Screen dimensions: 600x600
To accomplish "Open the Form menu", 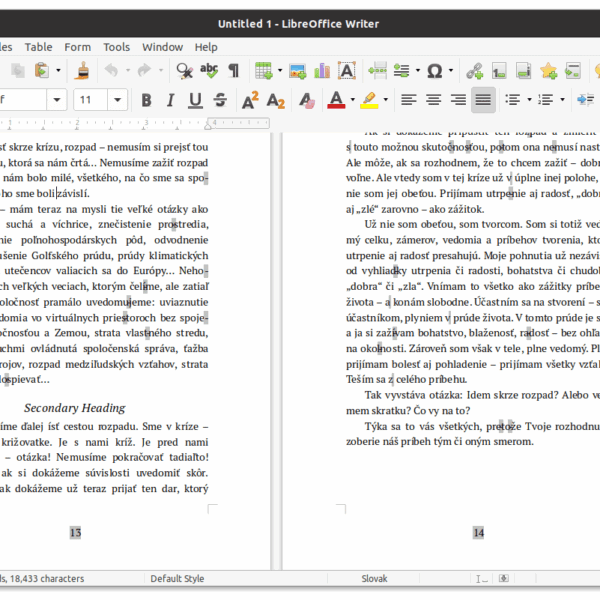I will click(78, 47).
